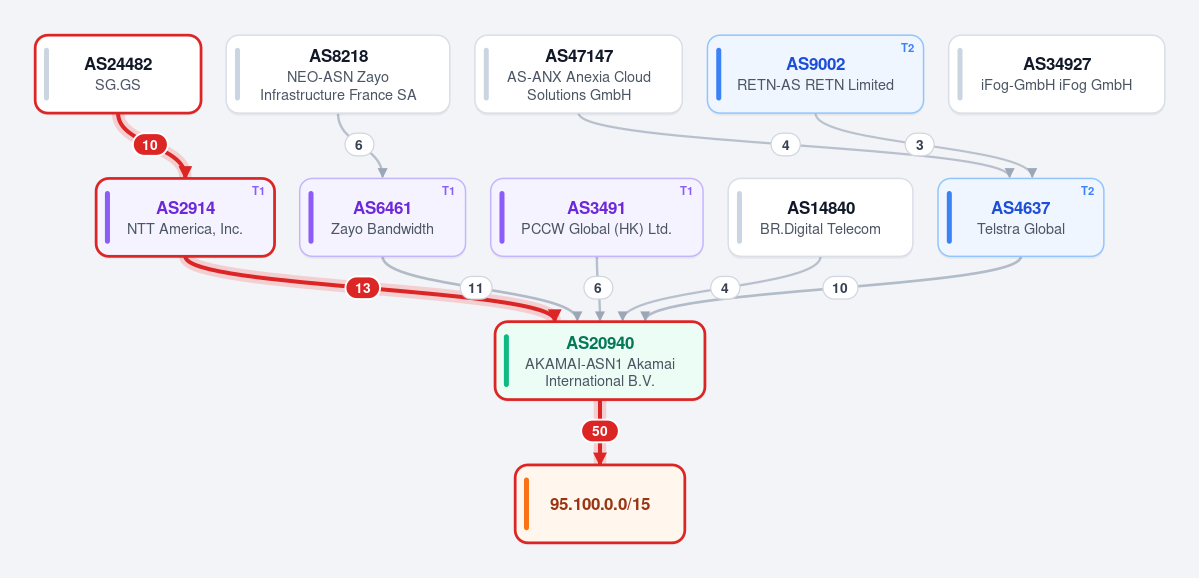Select the AS9002 RETN Limited node
Screen dimensions: 1199x578
[x=815, y=74]
